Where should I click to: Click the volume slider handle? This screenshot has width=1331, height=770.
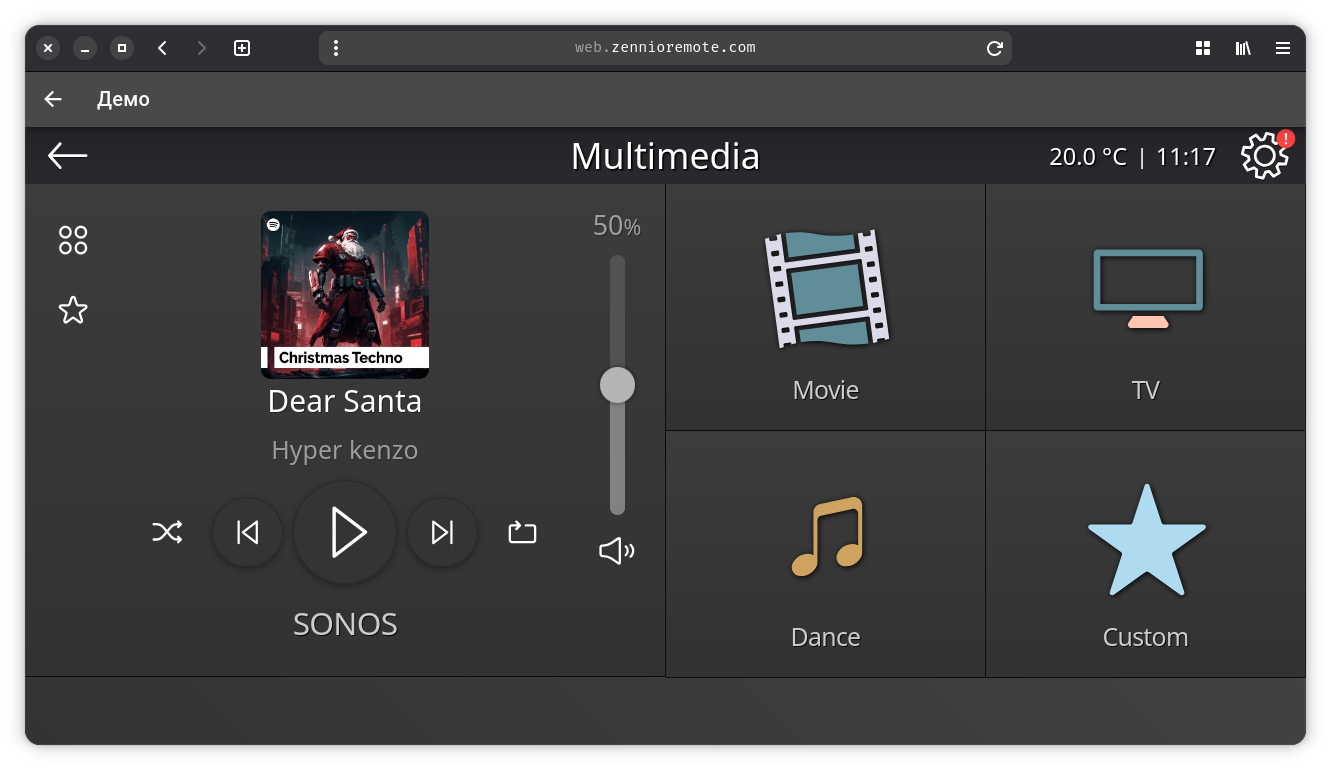pos(617,385)
